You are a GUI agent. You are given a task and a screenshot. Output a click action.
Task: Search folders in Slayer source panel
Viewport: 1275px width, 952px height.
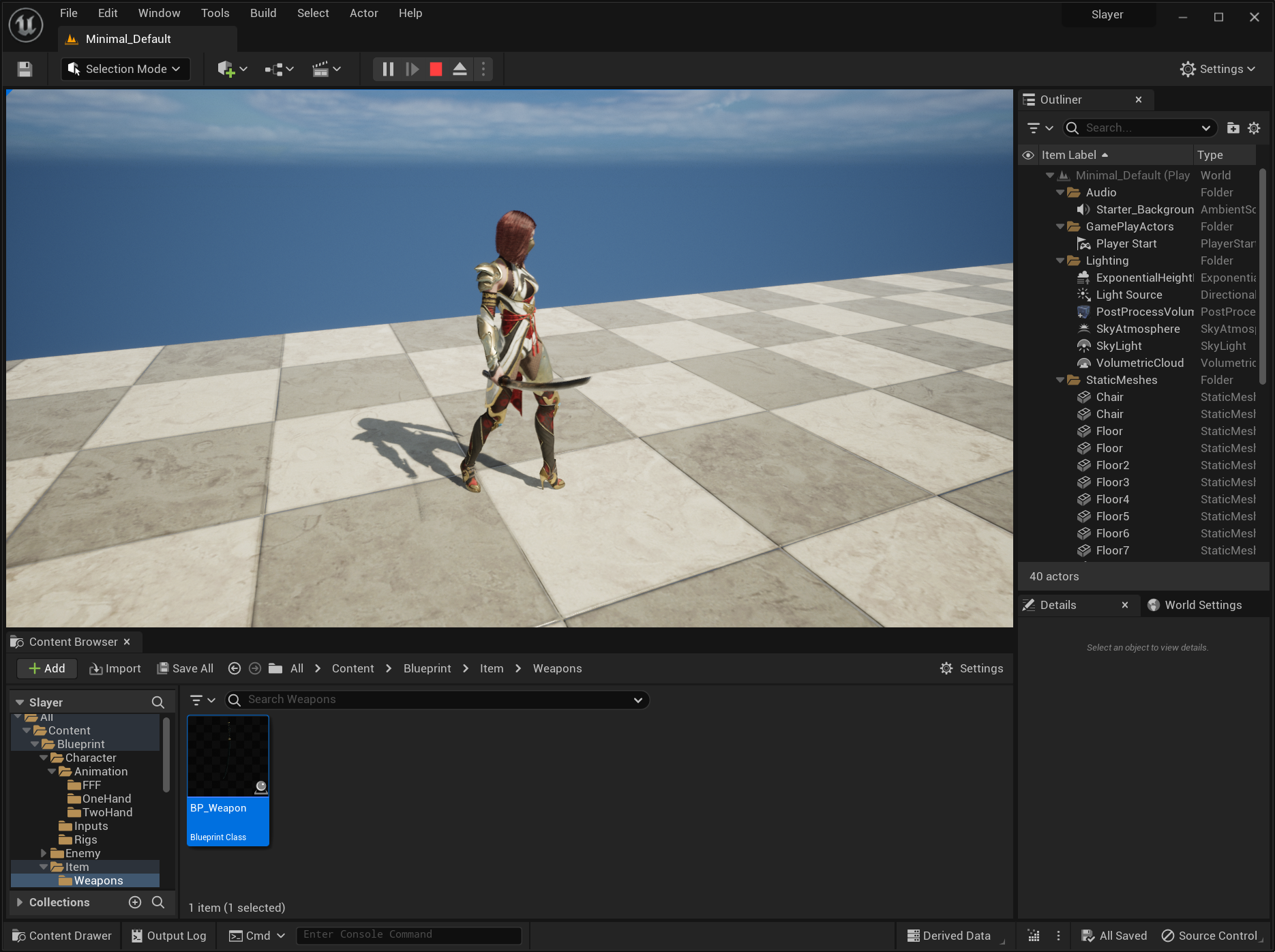(157, 702)
